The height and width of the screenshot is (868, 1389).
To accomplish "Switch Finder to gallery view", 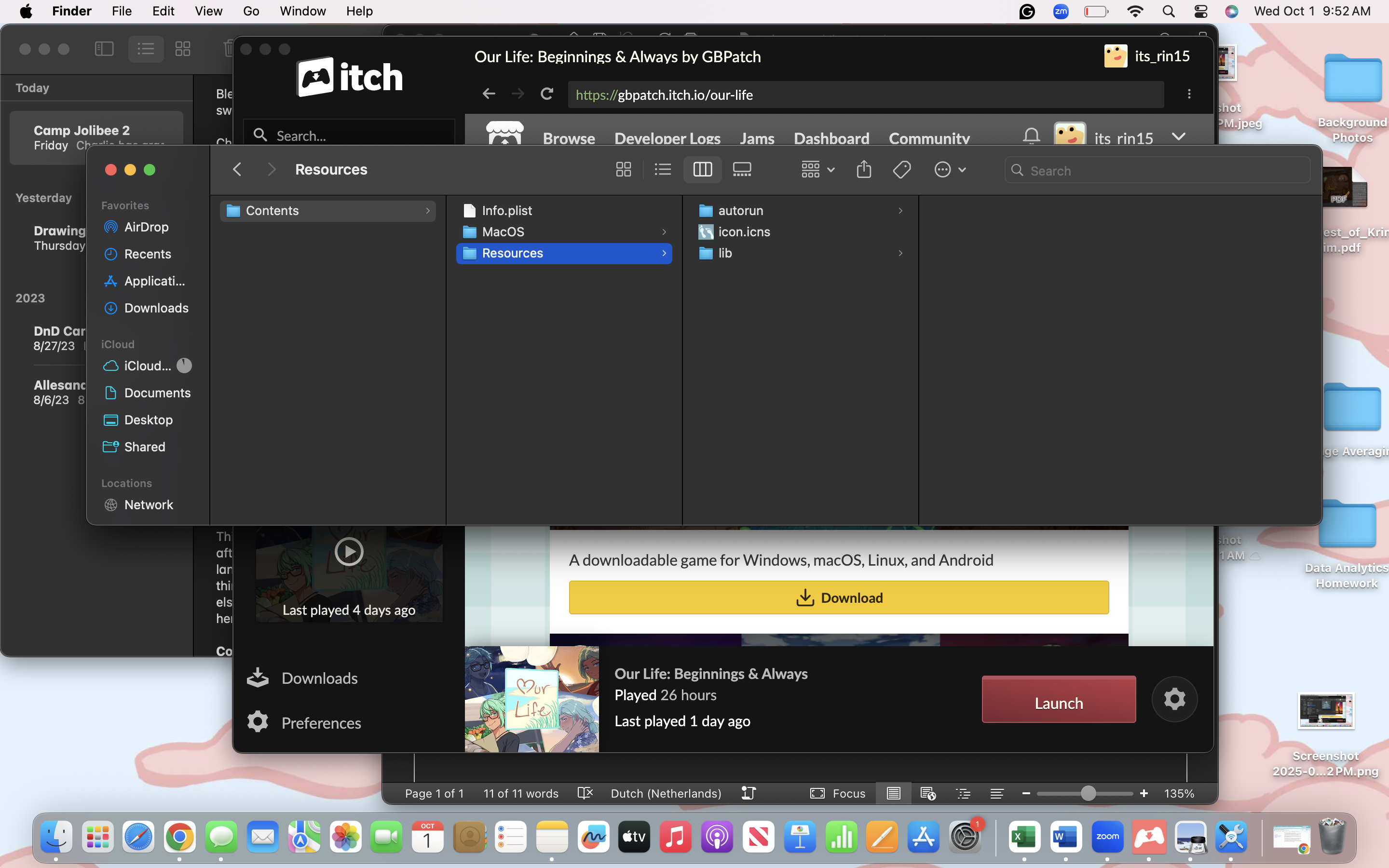I will [742, 169].
